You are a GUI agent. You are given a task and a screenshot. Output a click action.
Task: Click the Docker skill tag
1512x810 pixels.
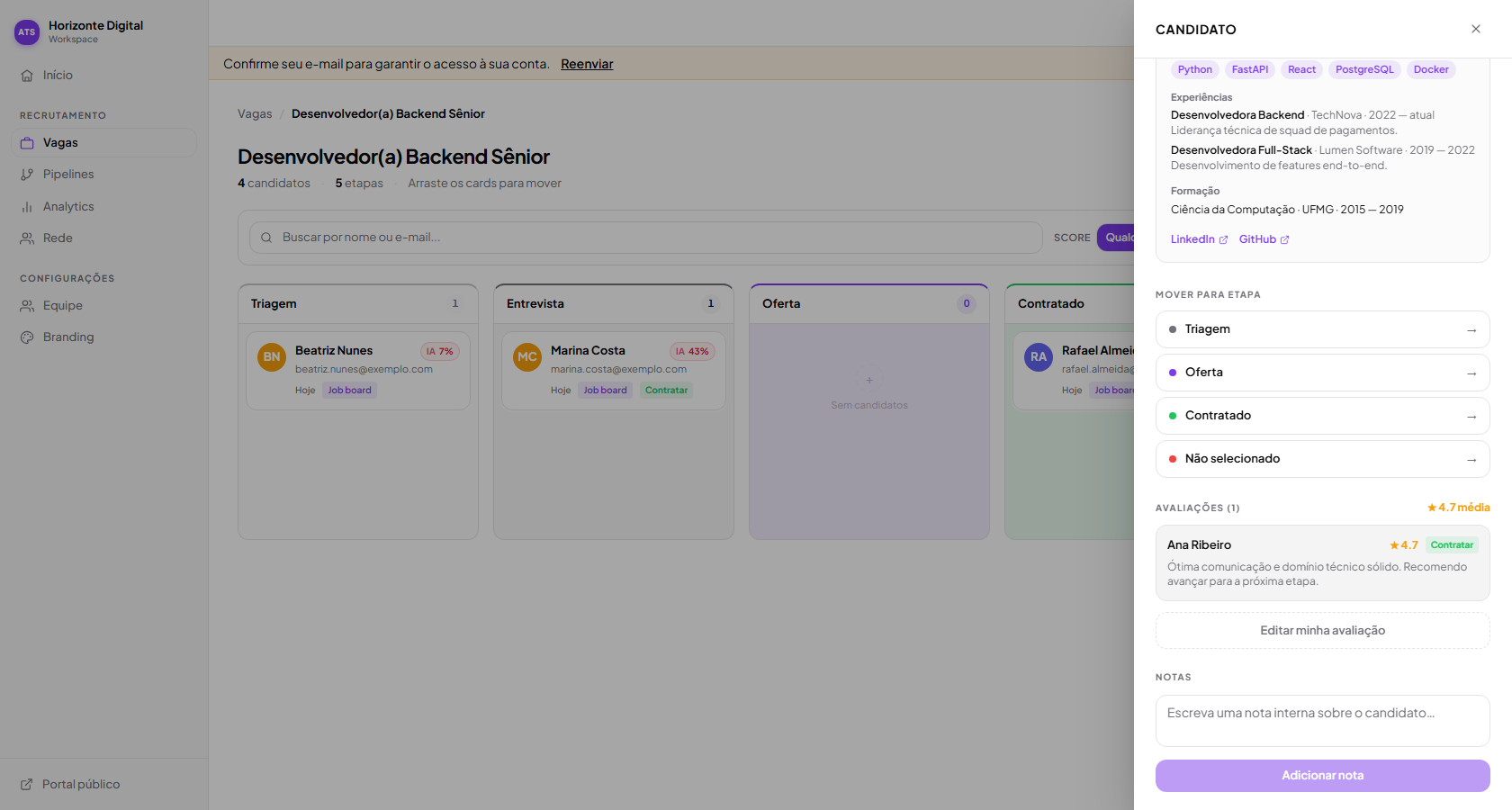click(x=1431, y=70)
